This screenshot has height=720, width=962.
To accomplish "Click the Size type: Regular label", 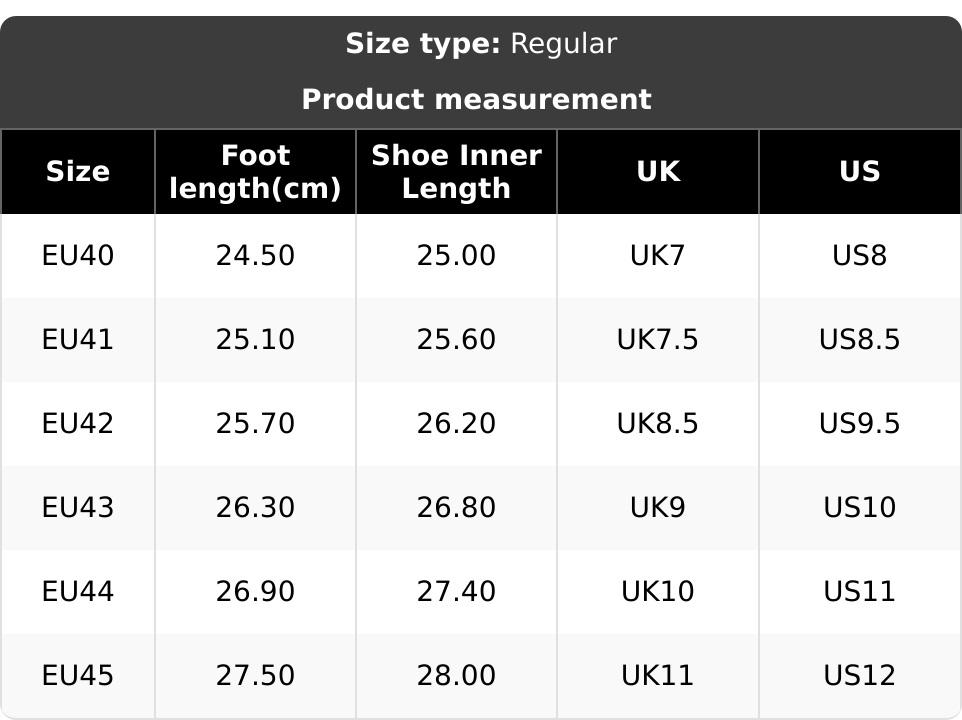I will click(481, 44).
